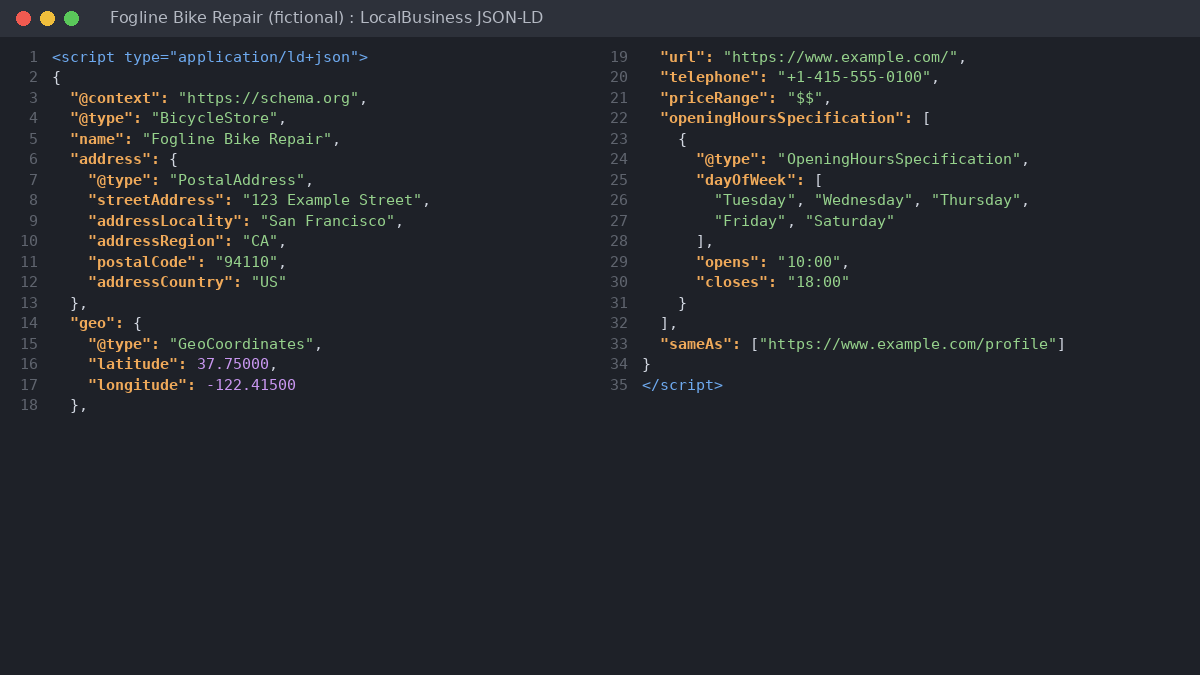Click the yellow minimize window button
The image size is (1200, 675).
coord(47,18)
